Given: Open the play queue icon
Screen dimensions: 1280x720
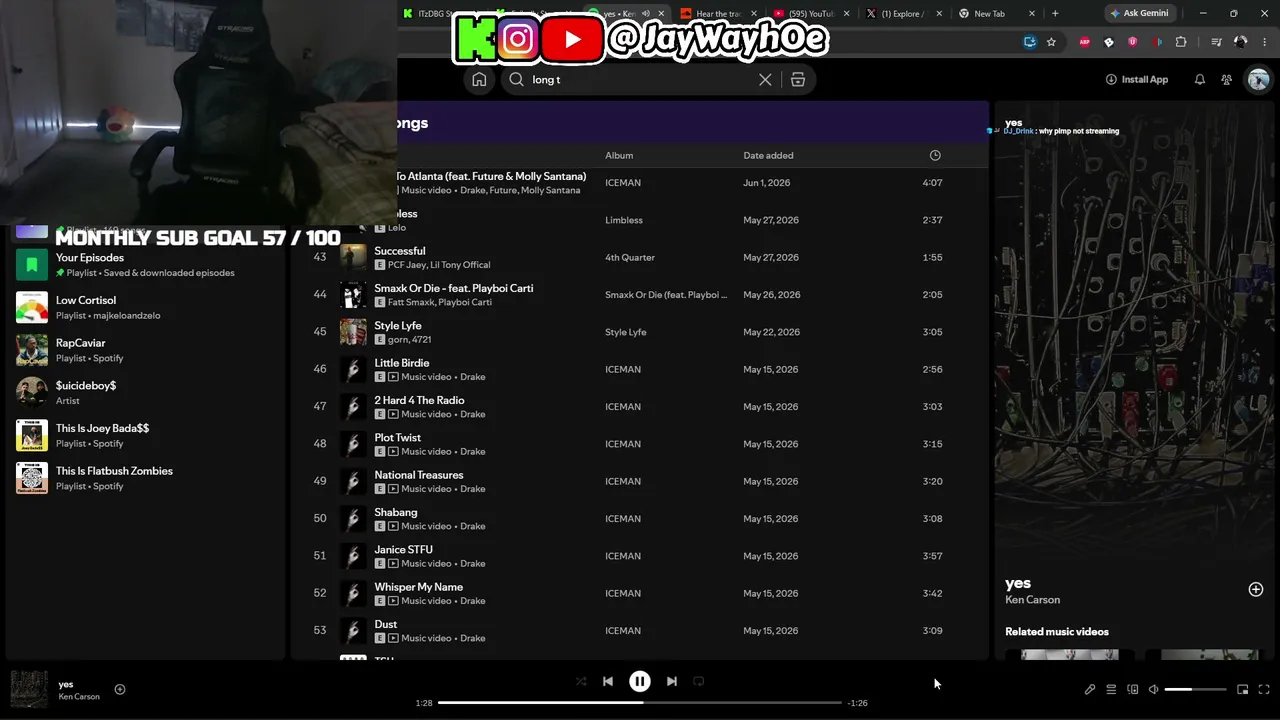Looking at the screenshot, I should pyautogui.click(x=1111, y=689).
